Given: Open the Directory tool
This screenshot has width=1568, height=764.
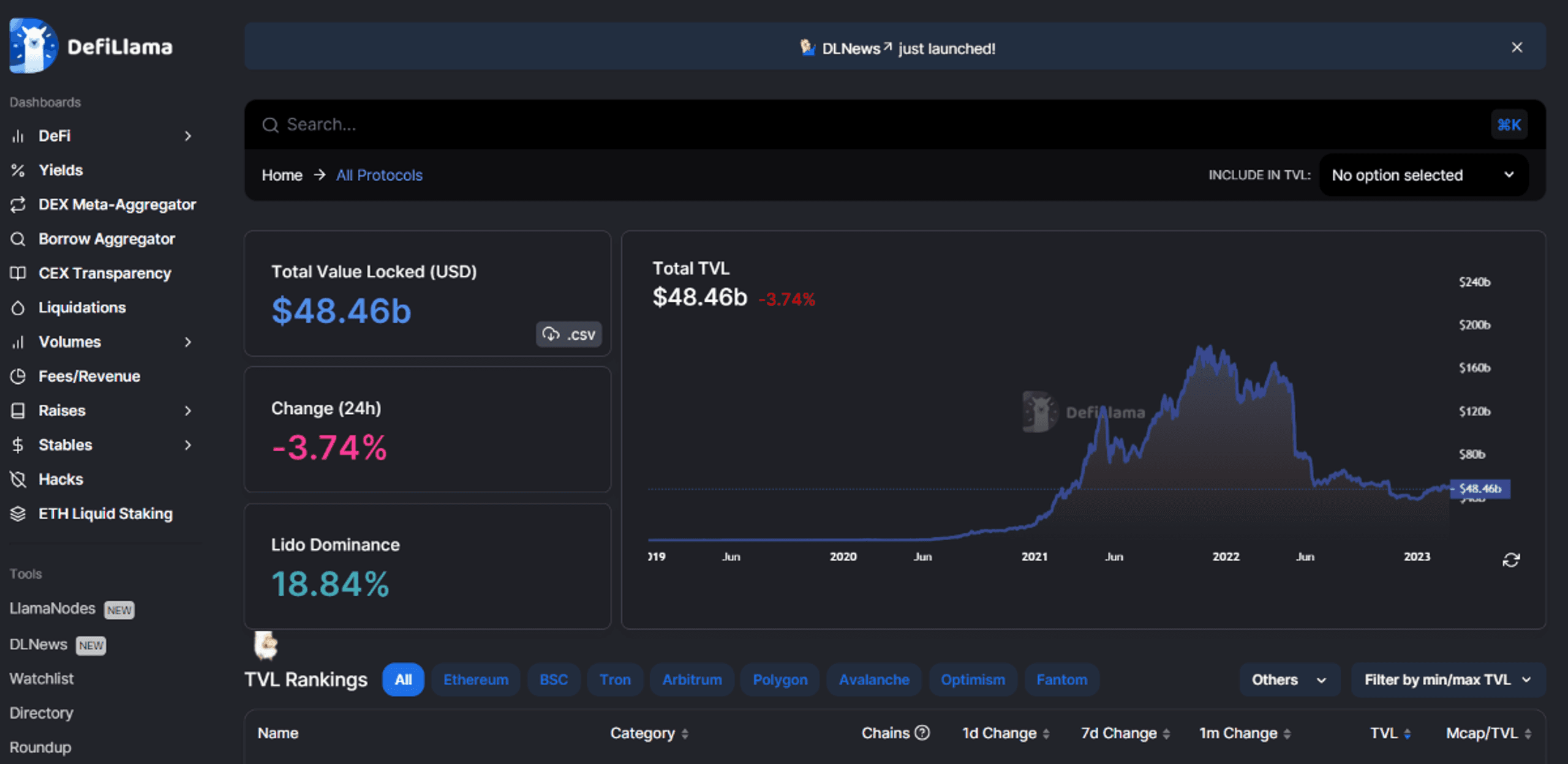Looking at the screenshot, I should (41, 713).
